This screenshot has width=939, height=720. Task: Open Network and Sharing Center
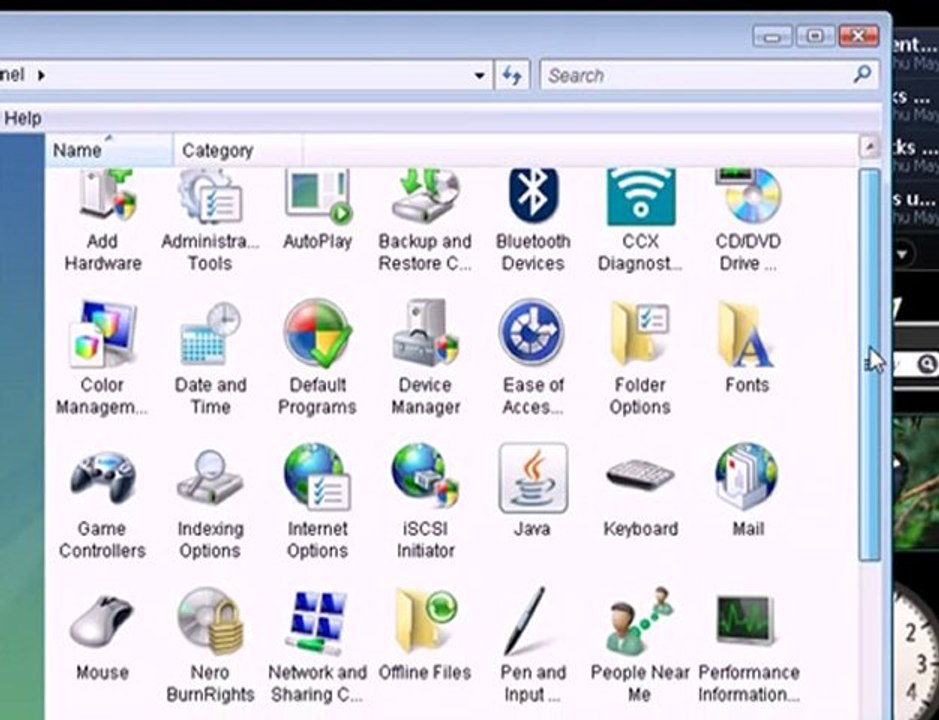[x=317, y=646]
